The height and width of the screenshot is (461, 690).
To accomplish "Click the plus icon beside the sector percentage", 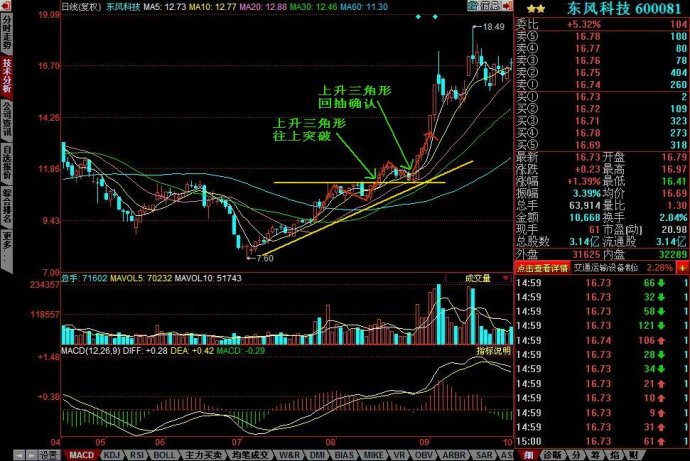I will [x=683, y=267].
